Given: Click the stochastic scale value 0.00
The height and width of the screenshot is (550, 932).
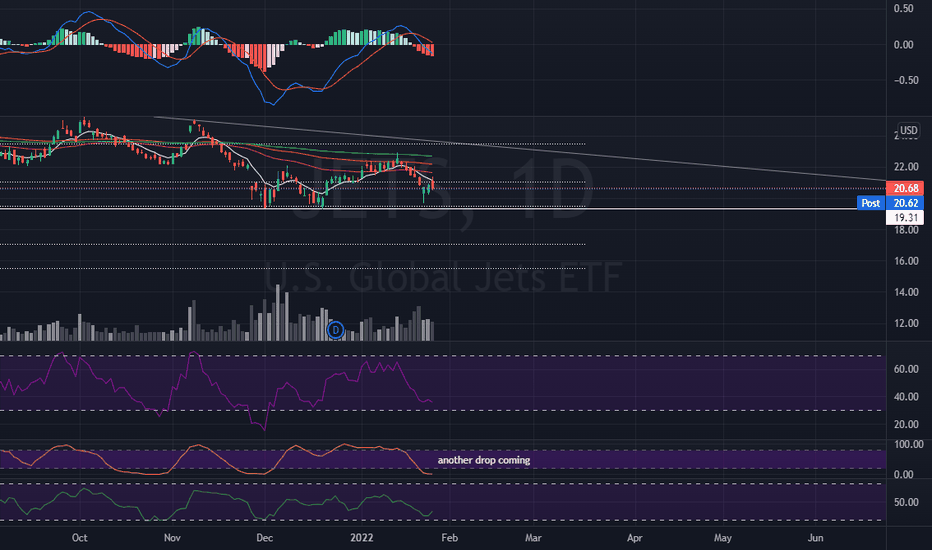Looking at the screenshot, I should click(x=903, y=474).
